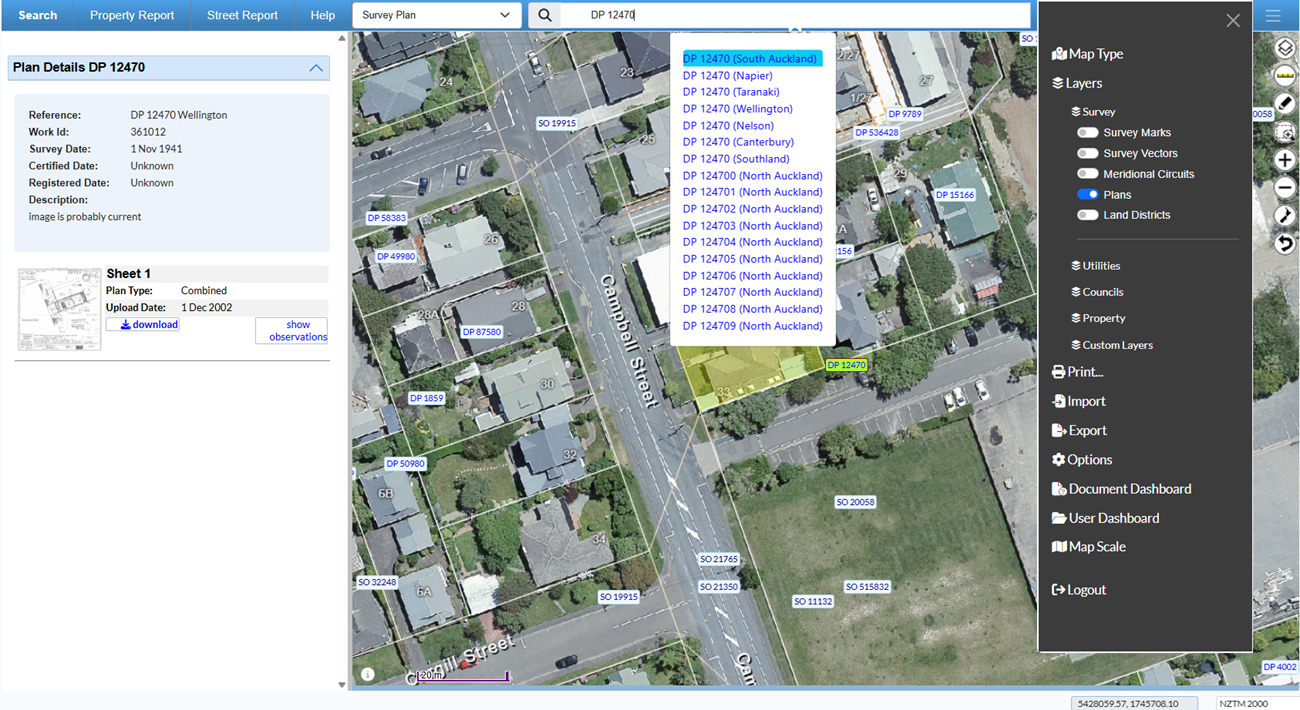Open the hamburger menu icon
This screenshot has width=1300, height=710.
click(x=1272, y=15)
